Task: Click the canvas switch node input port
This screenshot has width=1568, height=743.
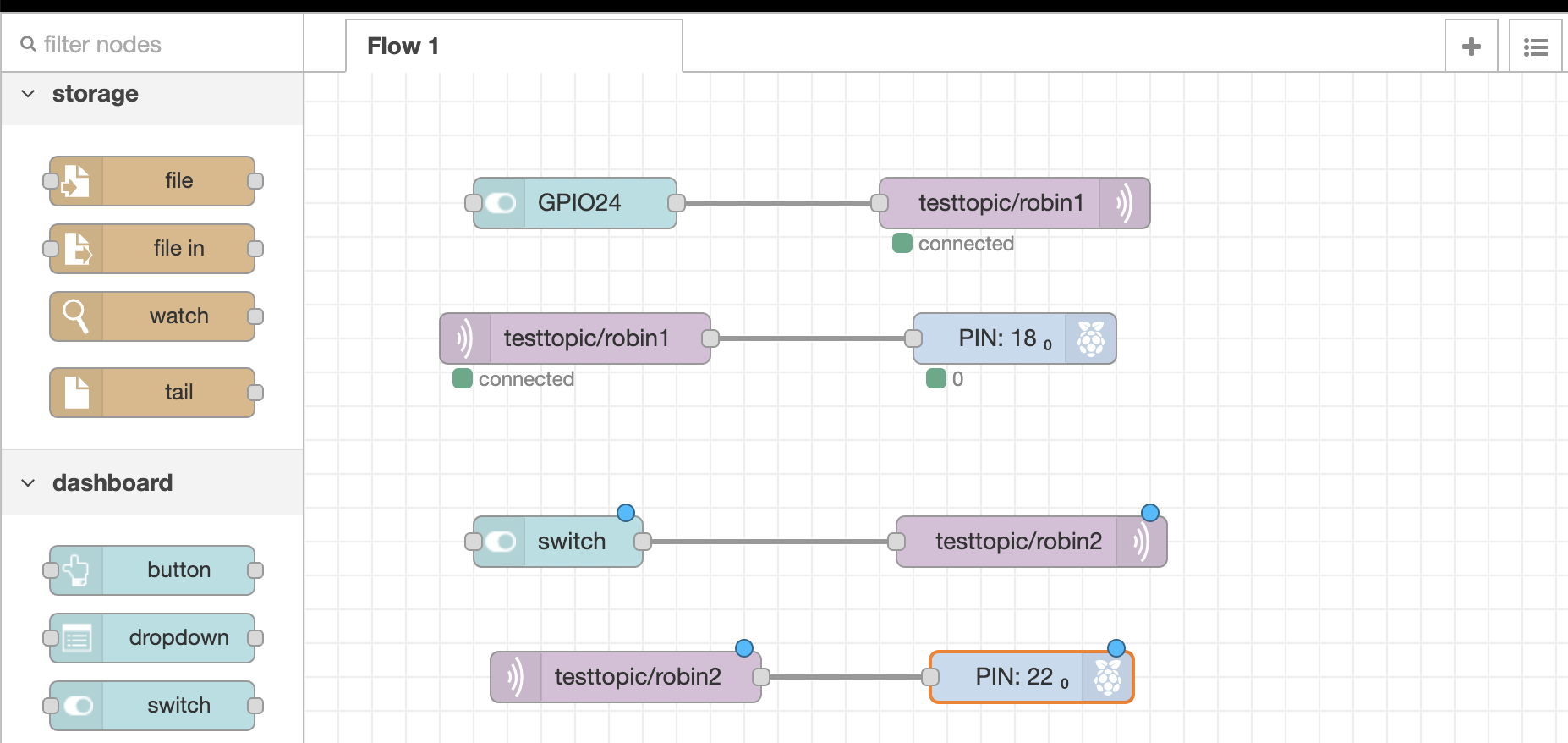Action: pos(474,542)
